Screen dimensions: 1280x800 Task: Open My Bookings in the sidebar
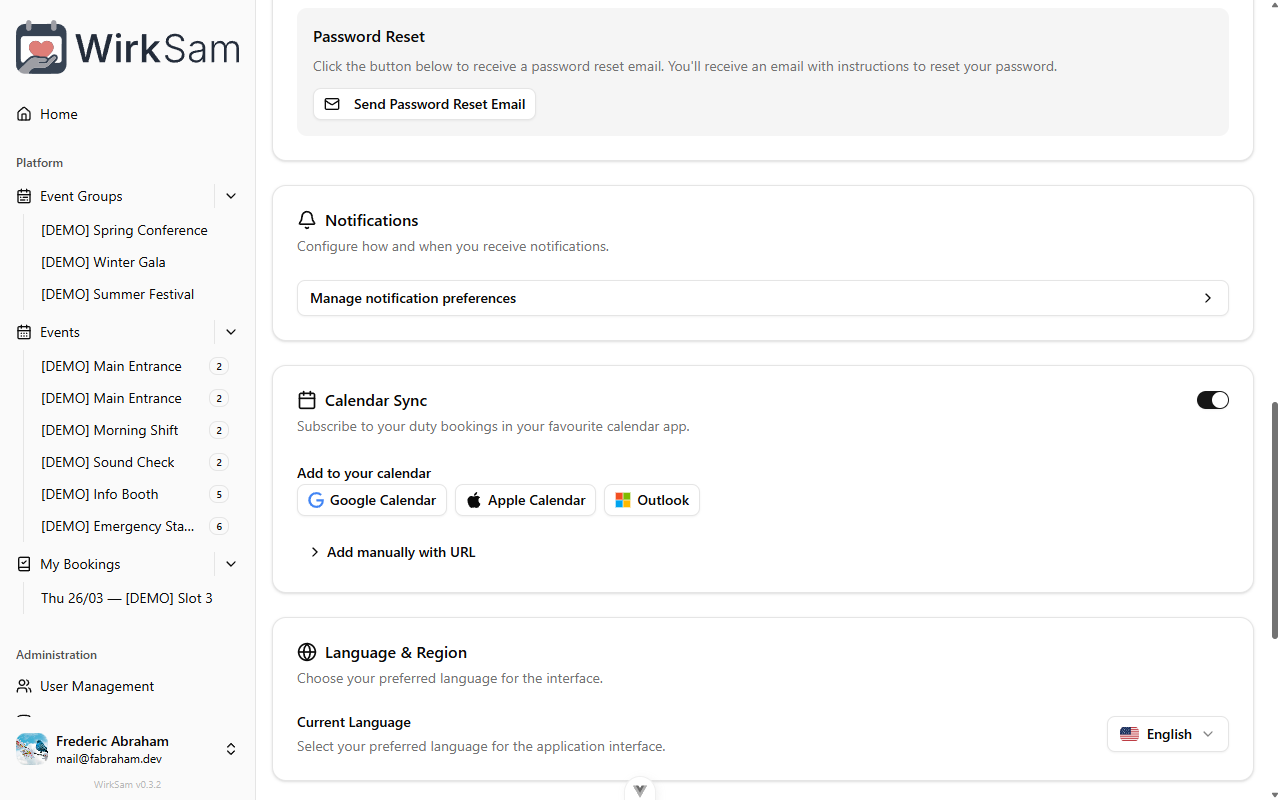point(110,564)
